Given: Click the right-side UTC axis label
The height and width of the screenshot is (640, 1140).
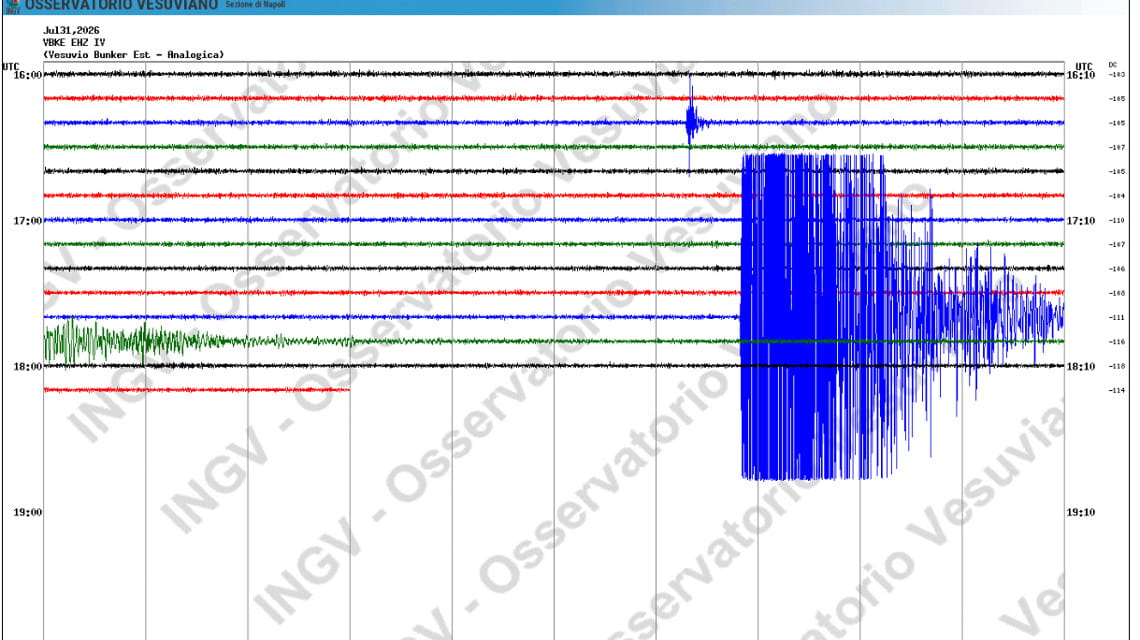Looking at the screenshot, I should 1084,66.
